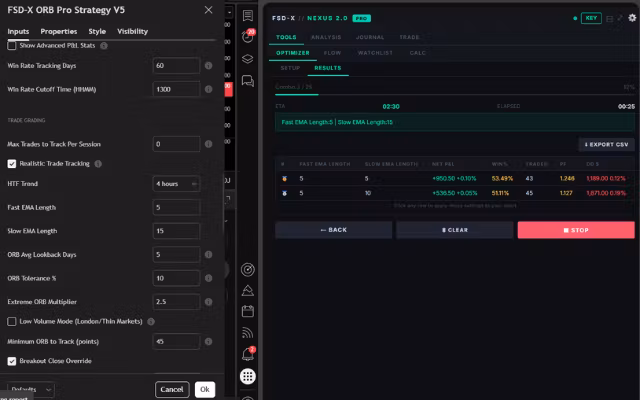This screenshot has width=640, height=400.
Task: Open the calendar sidebar icon
Action: click(247, 311)
